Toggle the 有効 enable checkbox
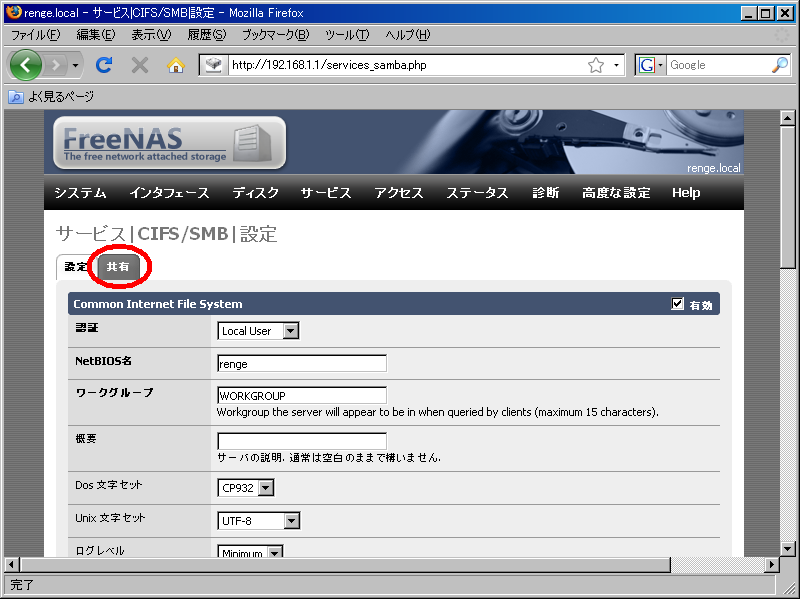 coord(677,304)
